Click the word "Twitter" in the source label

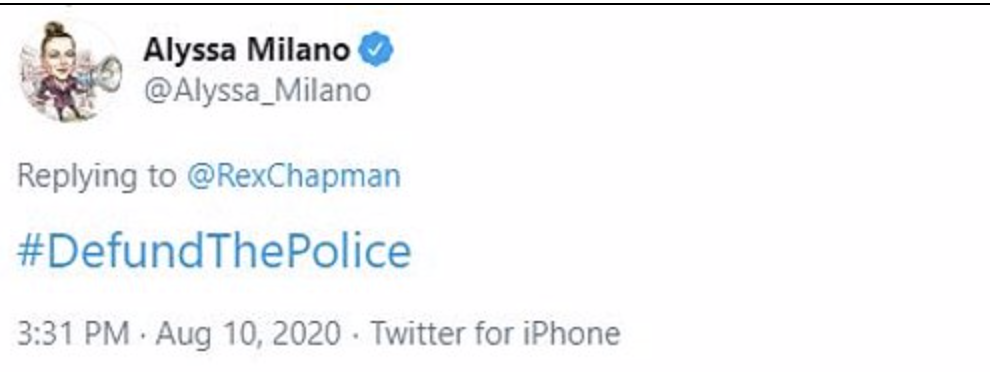click(x=417, y=333)
